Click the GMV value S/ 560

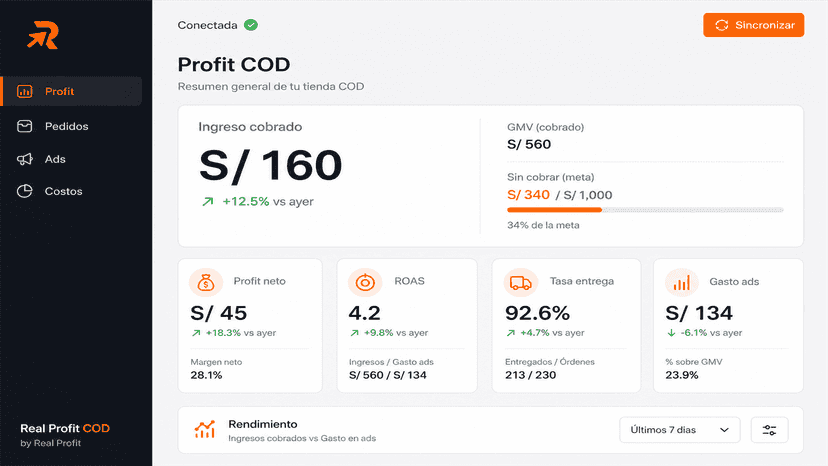pos(529,144)
